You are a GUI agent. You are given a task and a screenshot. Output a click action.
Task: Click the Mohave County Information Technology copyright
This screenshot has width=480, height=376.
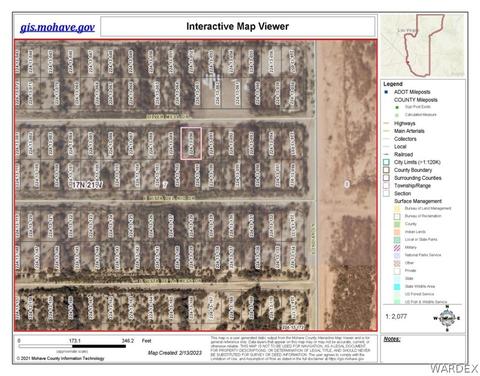(60, 358)
